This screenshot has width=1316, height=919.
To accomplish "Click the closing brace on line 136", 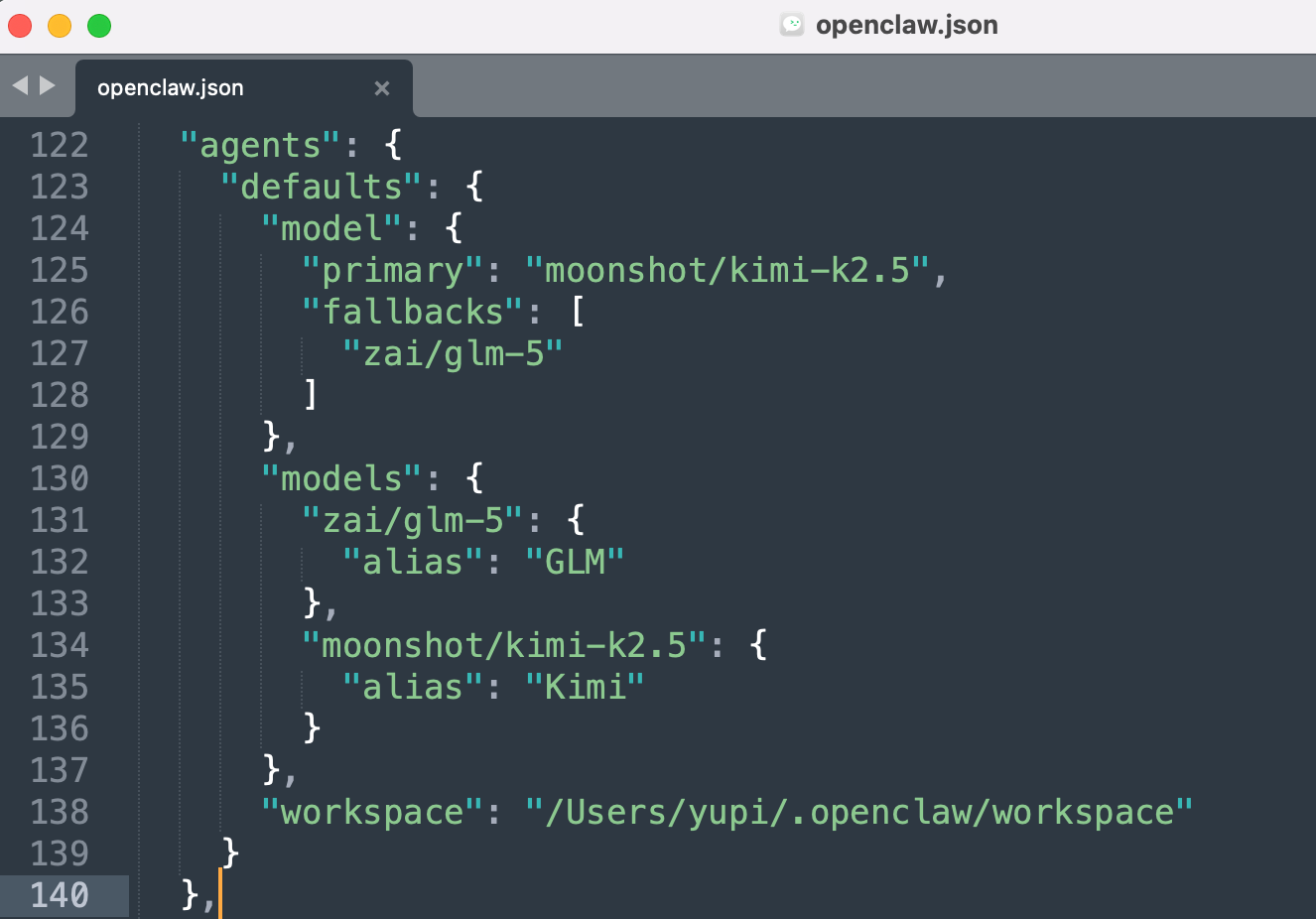I will tap(312, 728).
